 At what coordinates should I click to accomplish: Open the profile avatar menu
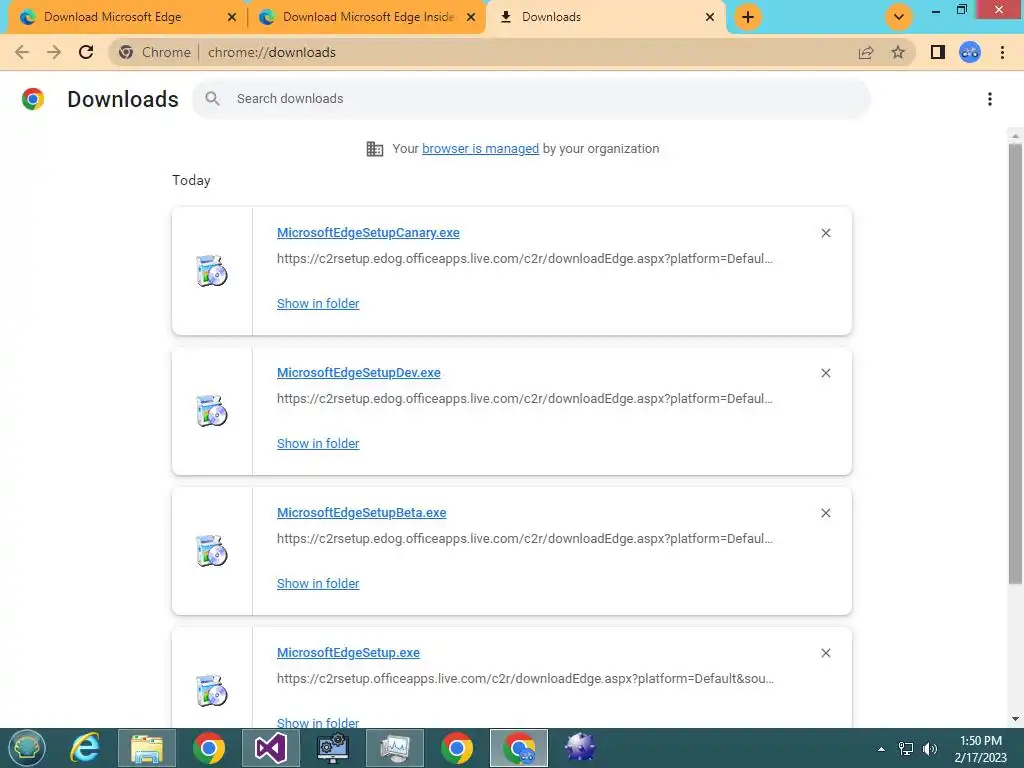coord(970,52)
